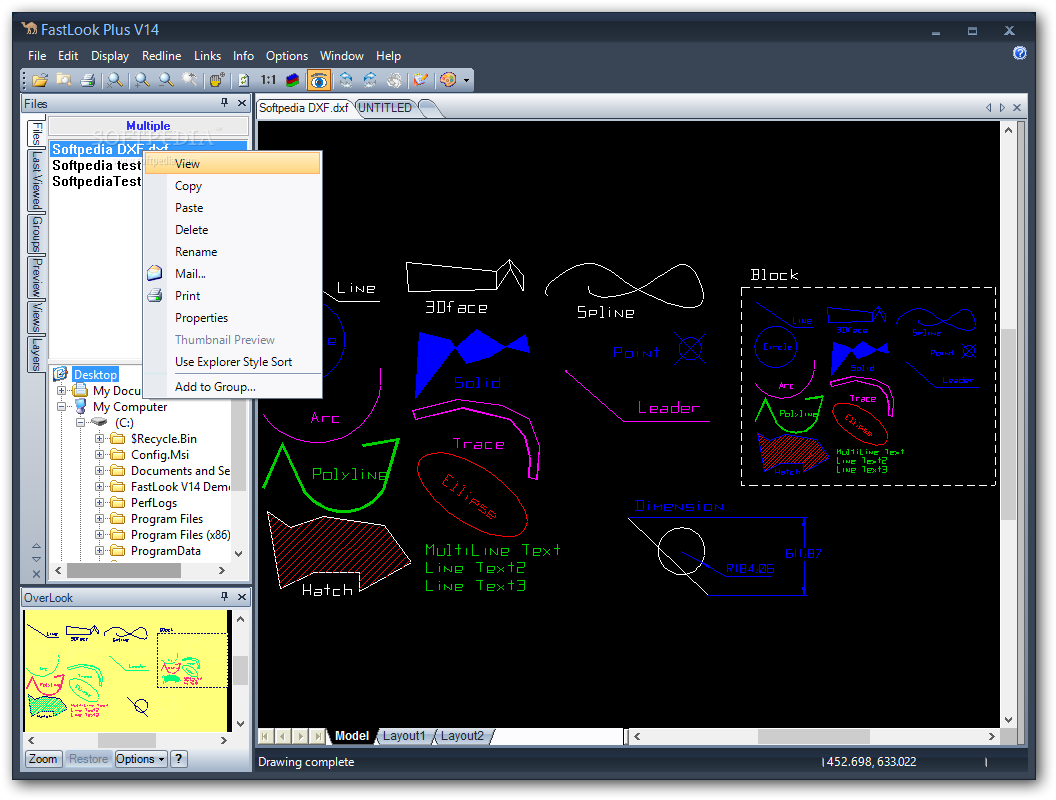The image size is (1056, 800).
Task: Switch to the UNTITLED document tab
Action: point(385,108)
